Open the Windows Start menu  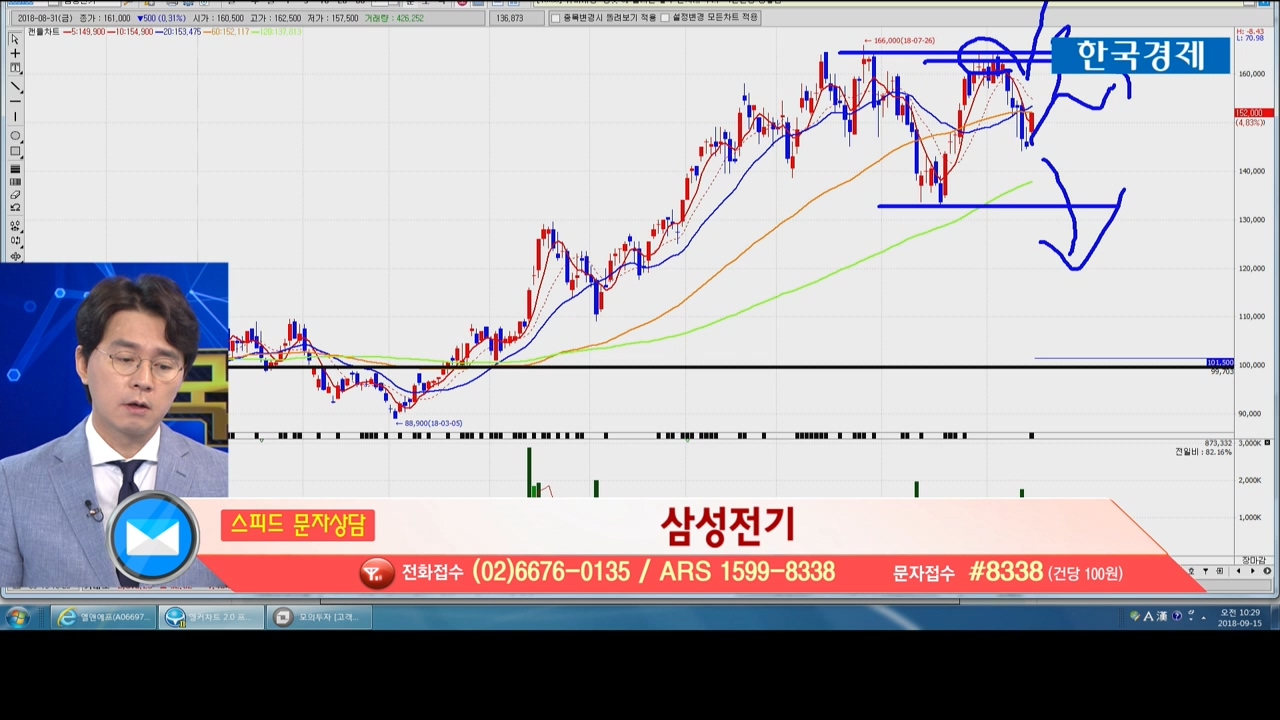[x=17, y=617]
